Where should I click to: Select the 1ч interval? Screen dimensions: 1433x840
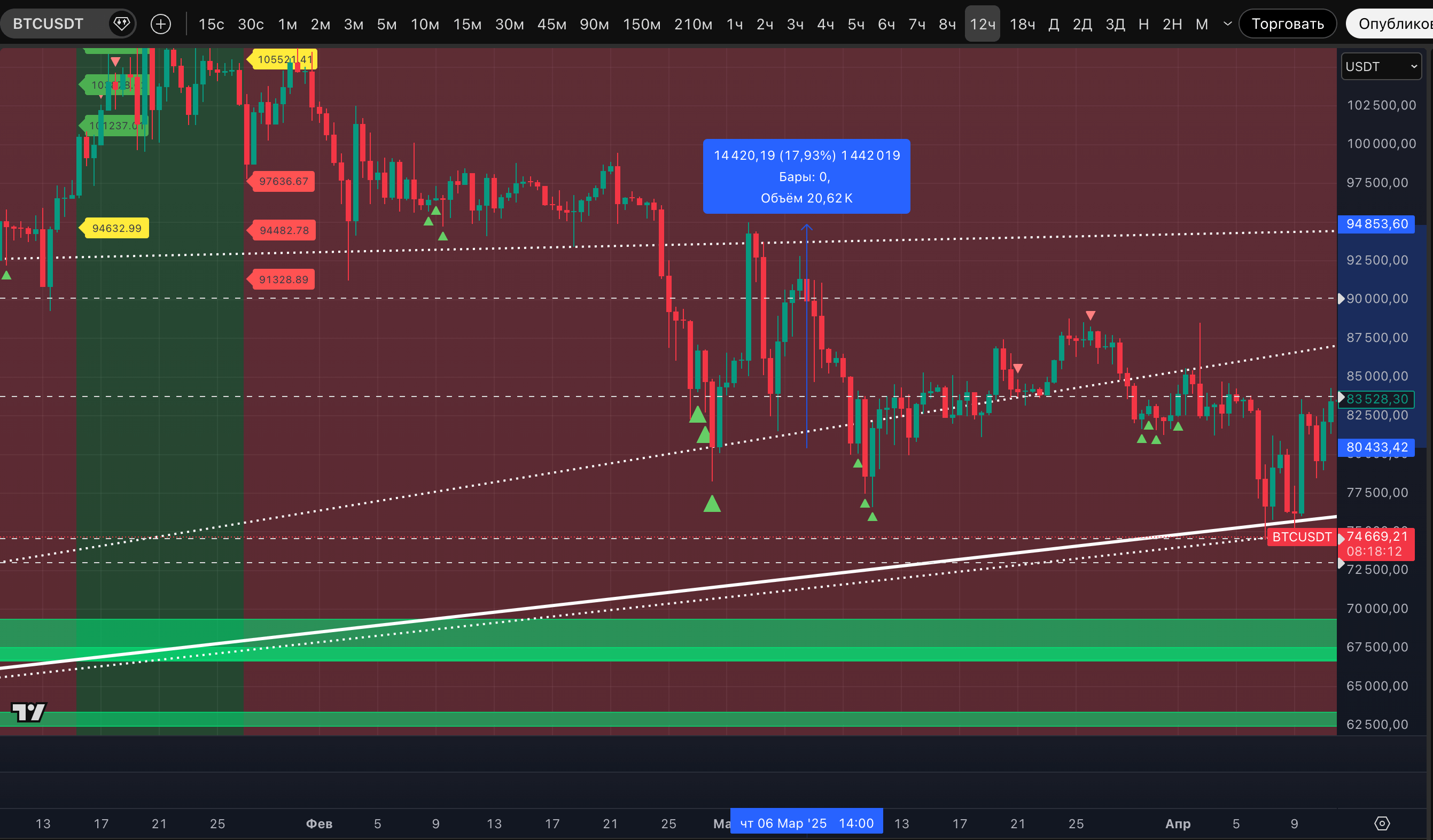tap(734, 24)
